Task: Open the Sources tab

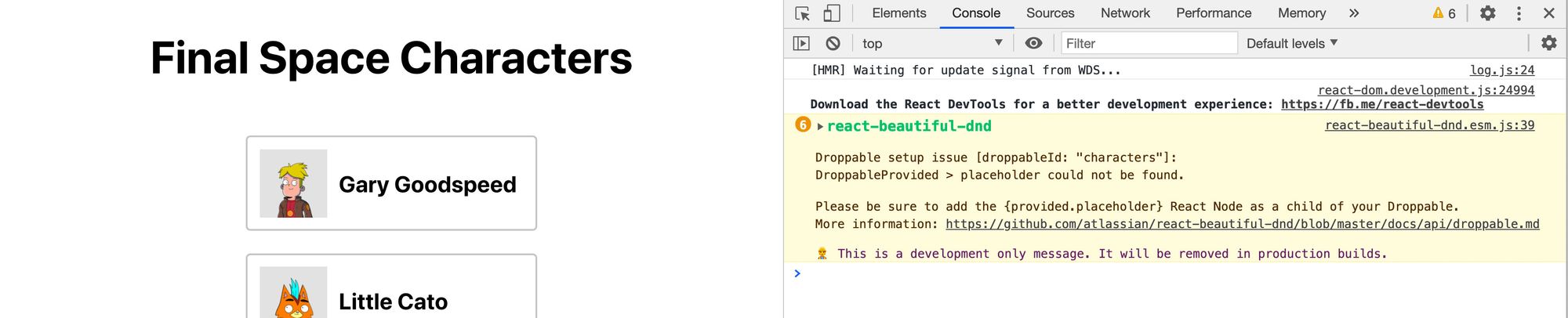Action: (1050, 13)
